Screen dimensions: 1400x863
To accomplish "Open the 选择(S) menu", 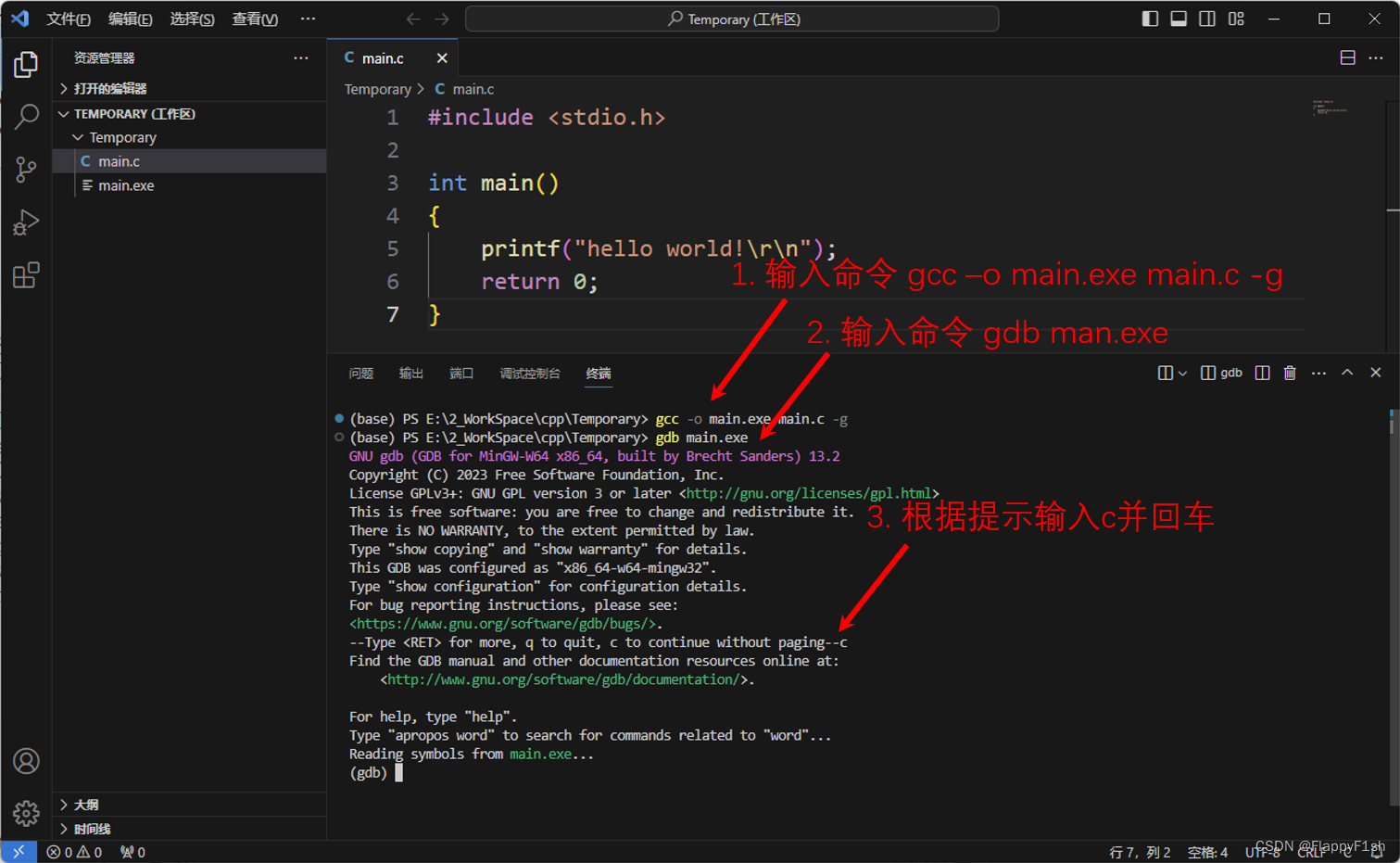I will click(x=192, y=19).
